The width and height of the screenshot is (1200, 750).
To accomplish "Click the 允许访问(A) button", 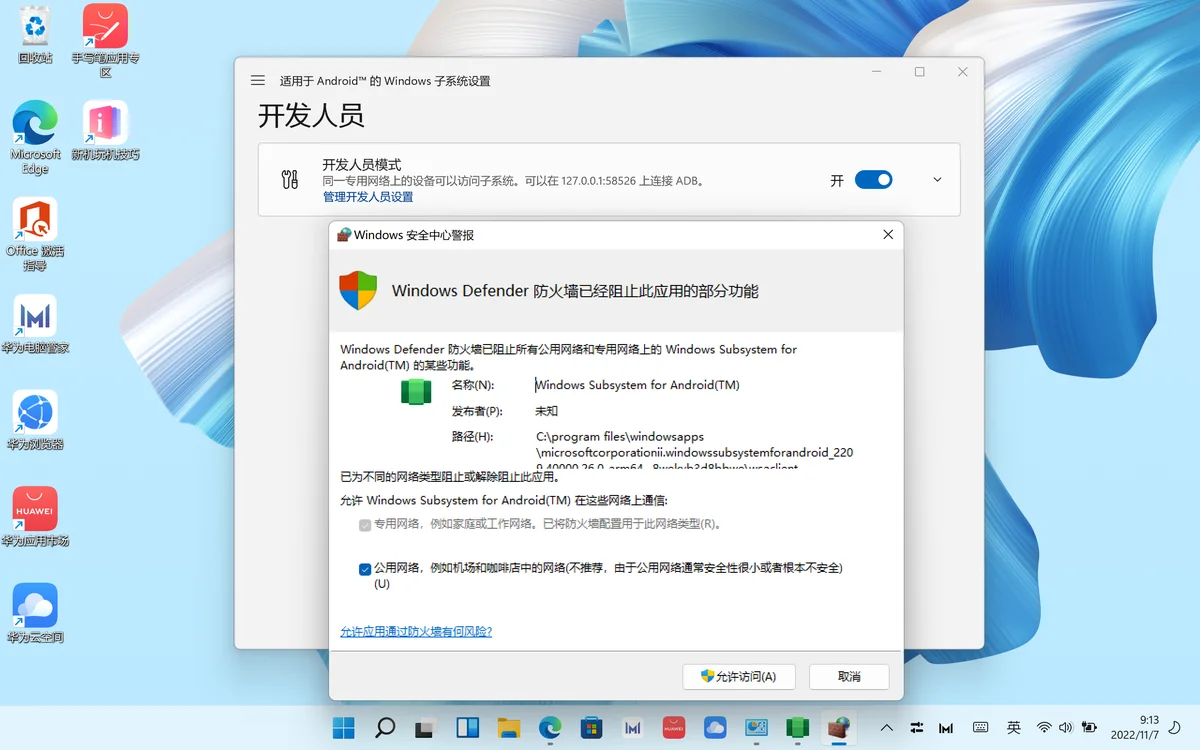I will (739, 676).
